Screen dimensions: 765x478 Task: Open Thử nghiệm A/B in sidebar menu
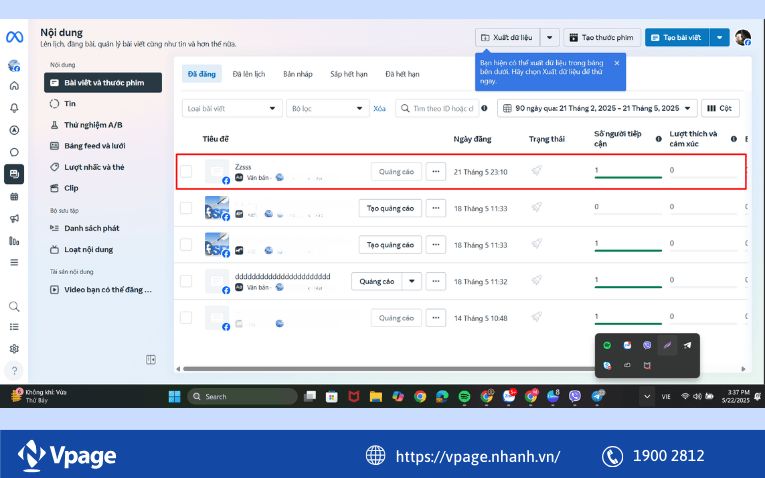pyautogui.click(x=93, y=125)
